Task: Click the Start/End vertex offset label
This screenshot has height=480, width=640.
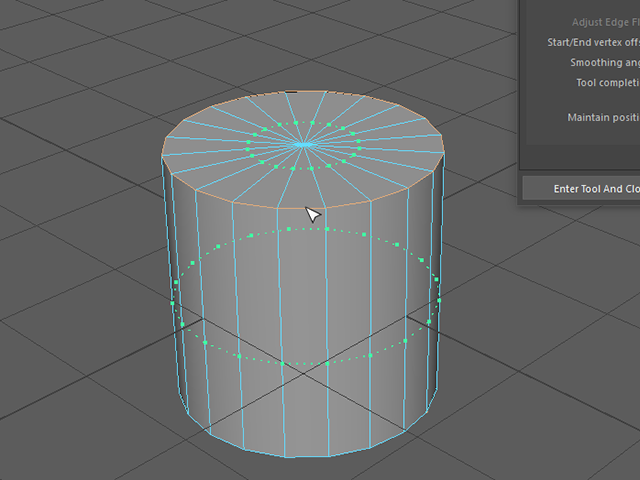Action: pyautogui.click(x=593, y=42)
